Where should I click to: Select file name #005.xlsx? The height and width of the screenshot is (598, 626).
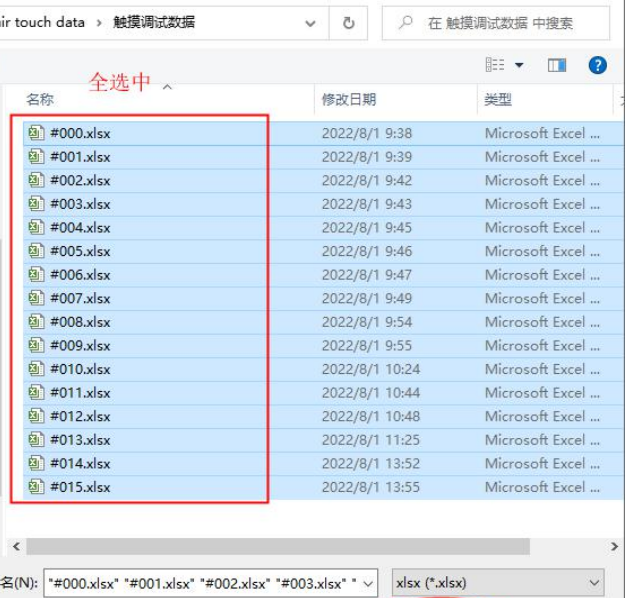80,251
